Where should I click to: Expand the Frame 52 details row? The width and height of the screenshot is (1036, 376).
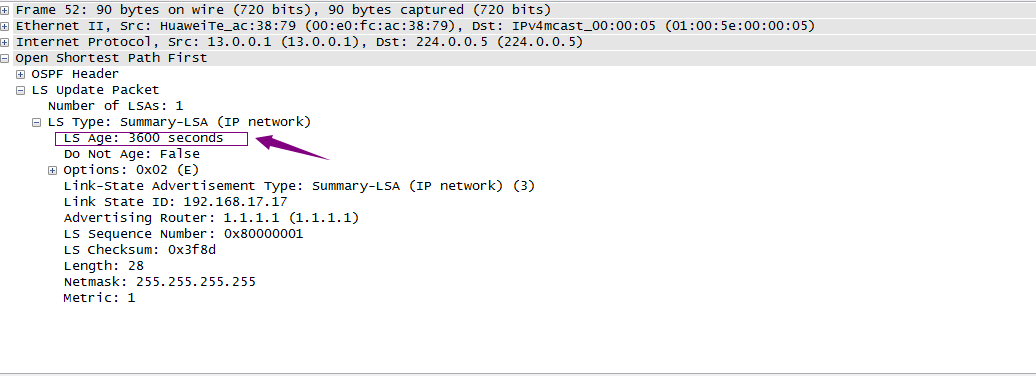pos(5,10)
